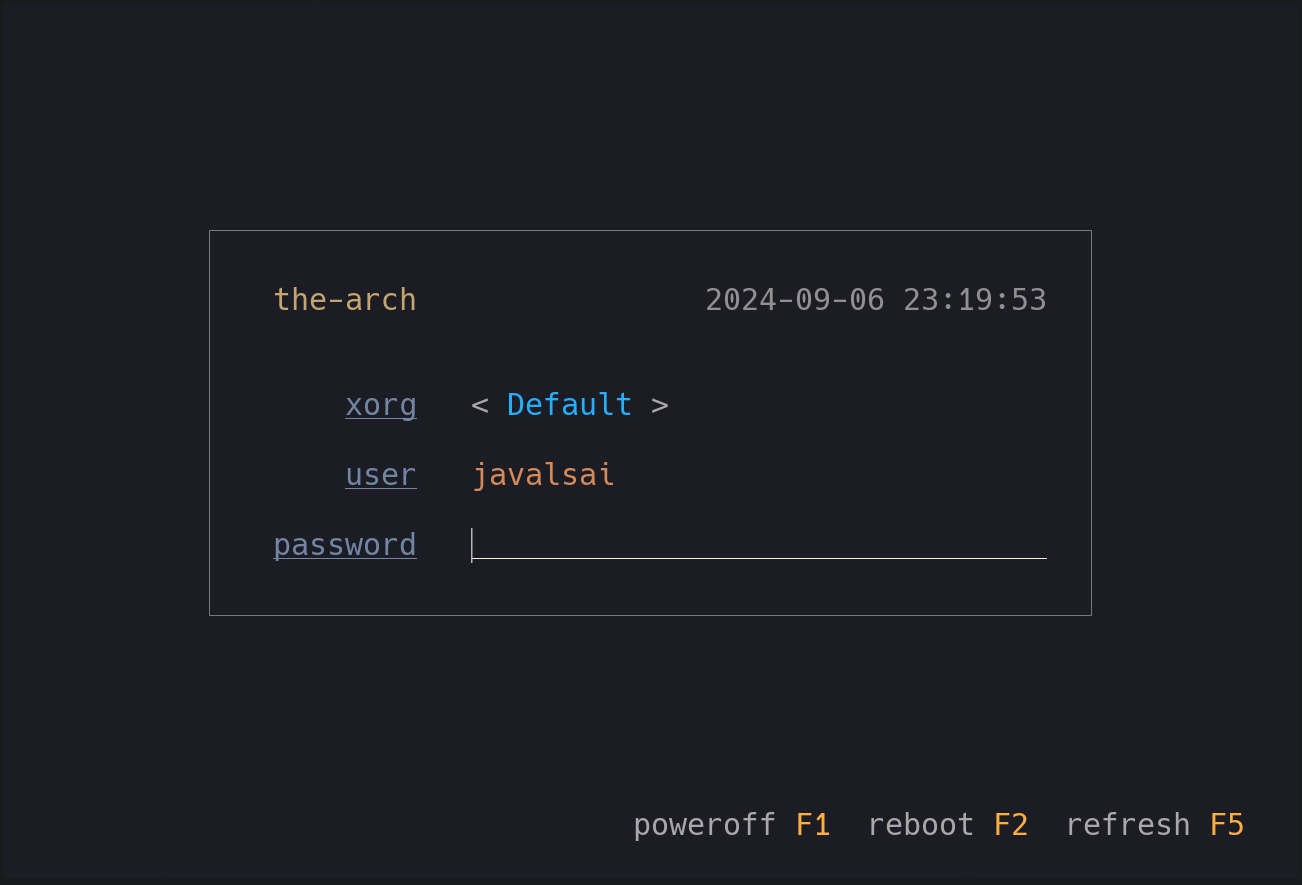Image resolution: width=1302 pixels, height=885 pixels.
Task: Click the date and time display
Action: pyautogui.click(x=876, y=300)
